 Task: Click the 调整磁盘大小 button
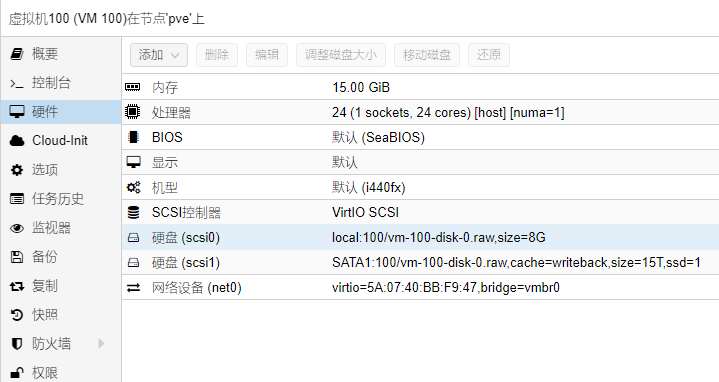click(341, 55)
